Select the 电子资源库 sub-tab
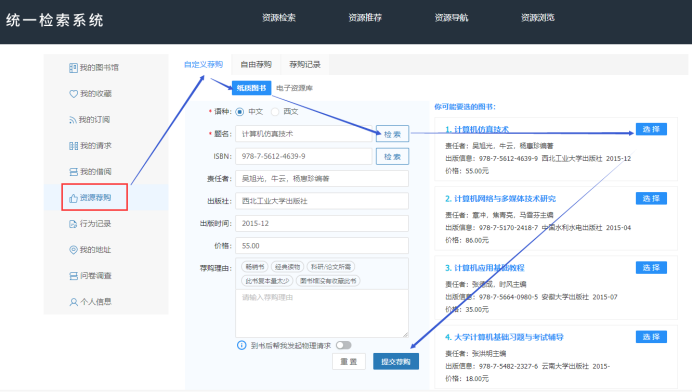693x392 pixels. 294,88
